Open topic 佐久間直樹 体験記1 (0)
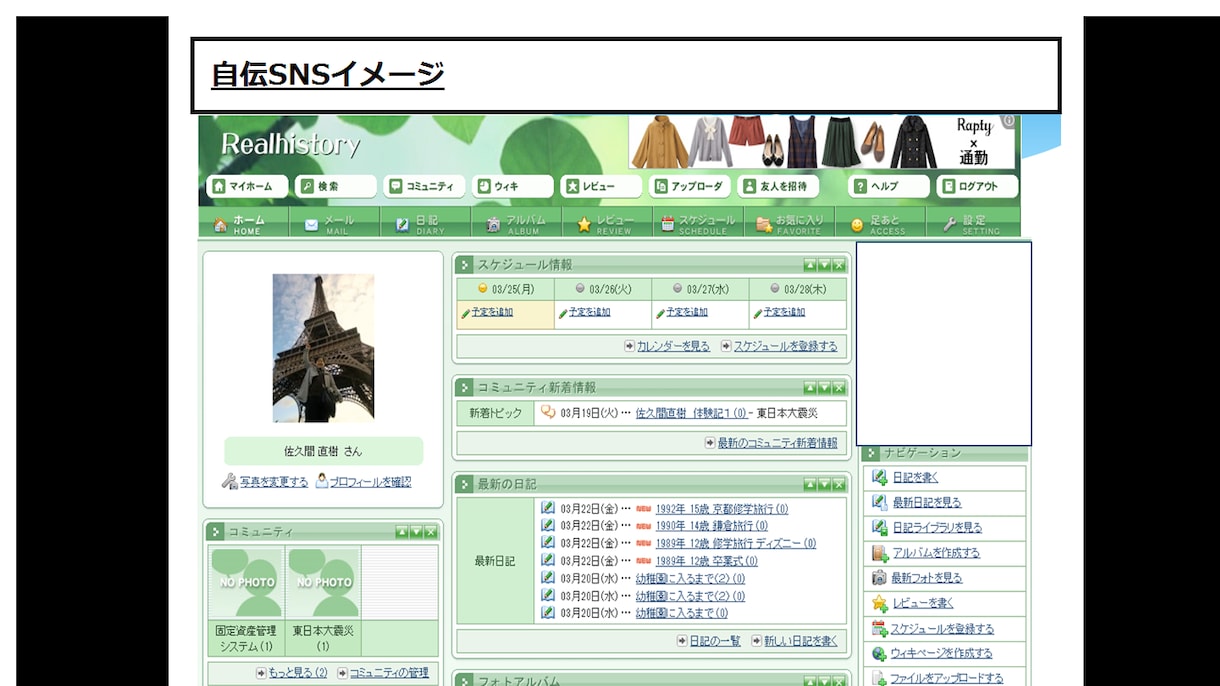The width and height of the screenshot is (1220, 686). [x=691, y=413]
